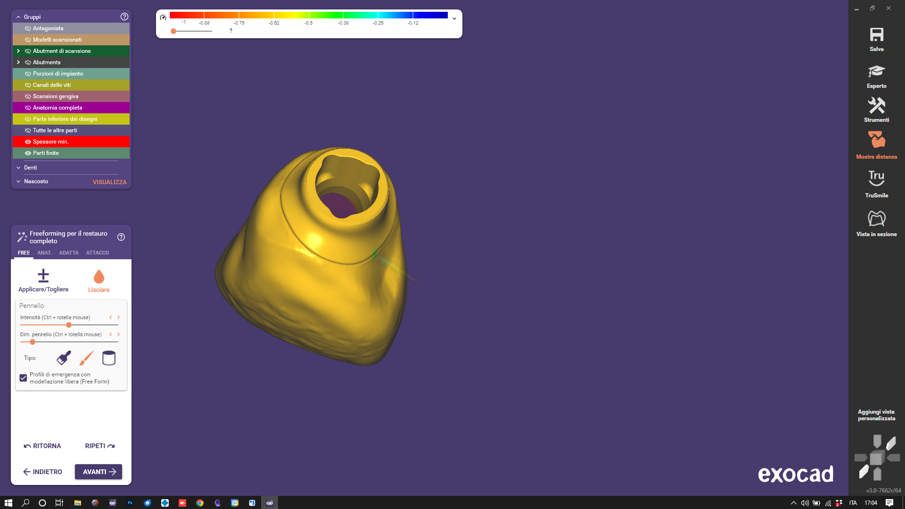
Task: Click the ITA language indicator
Action: (x=852, y=503)
